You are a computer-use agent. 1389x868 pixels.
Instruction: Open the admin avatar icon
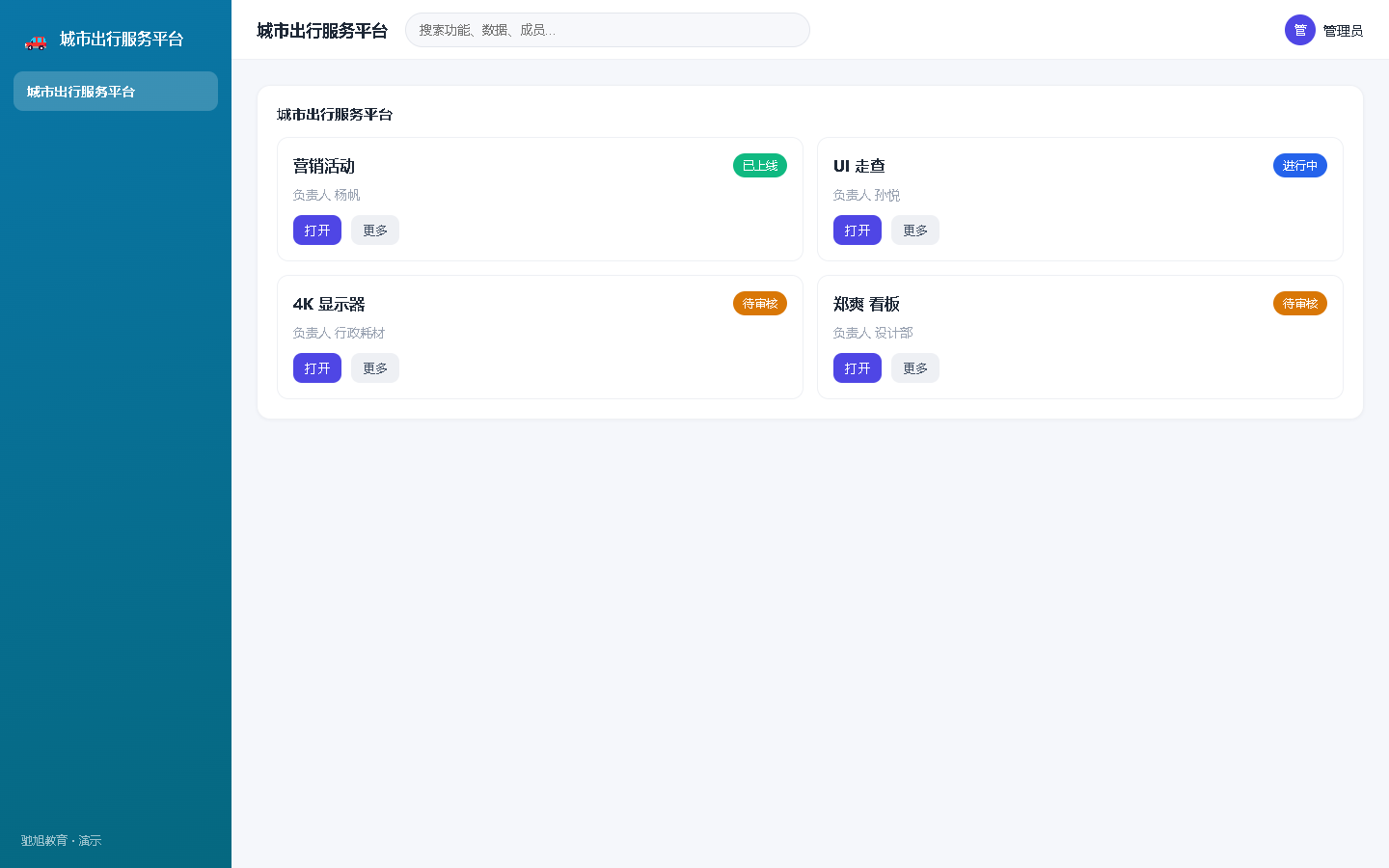click(1300, 30)
